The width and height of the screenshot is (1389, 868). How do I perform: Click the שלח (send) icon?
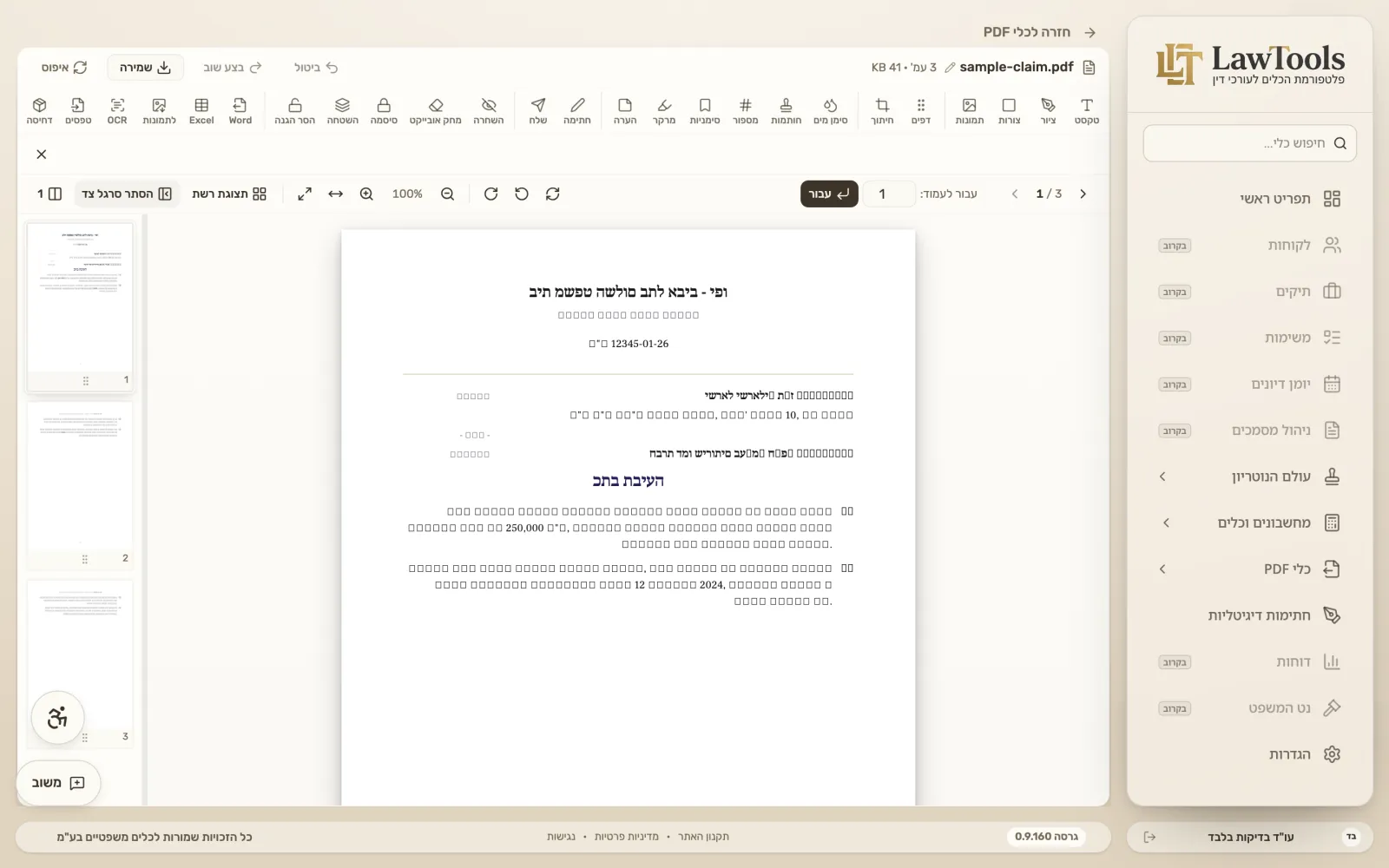pyautogui.click(x=538, y=111)
